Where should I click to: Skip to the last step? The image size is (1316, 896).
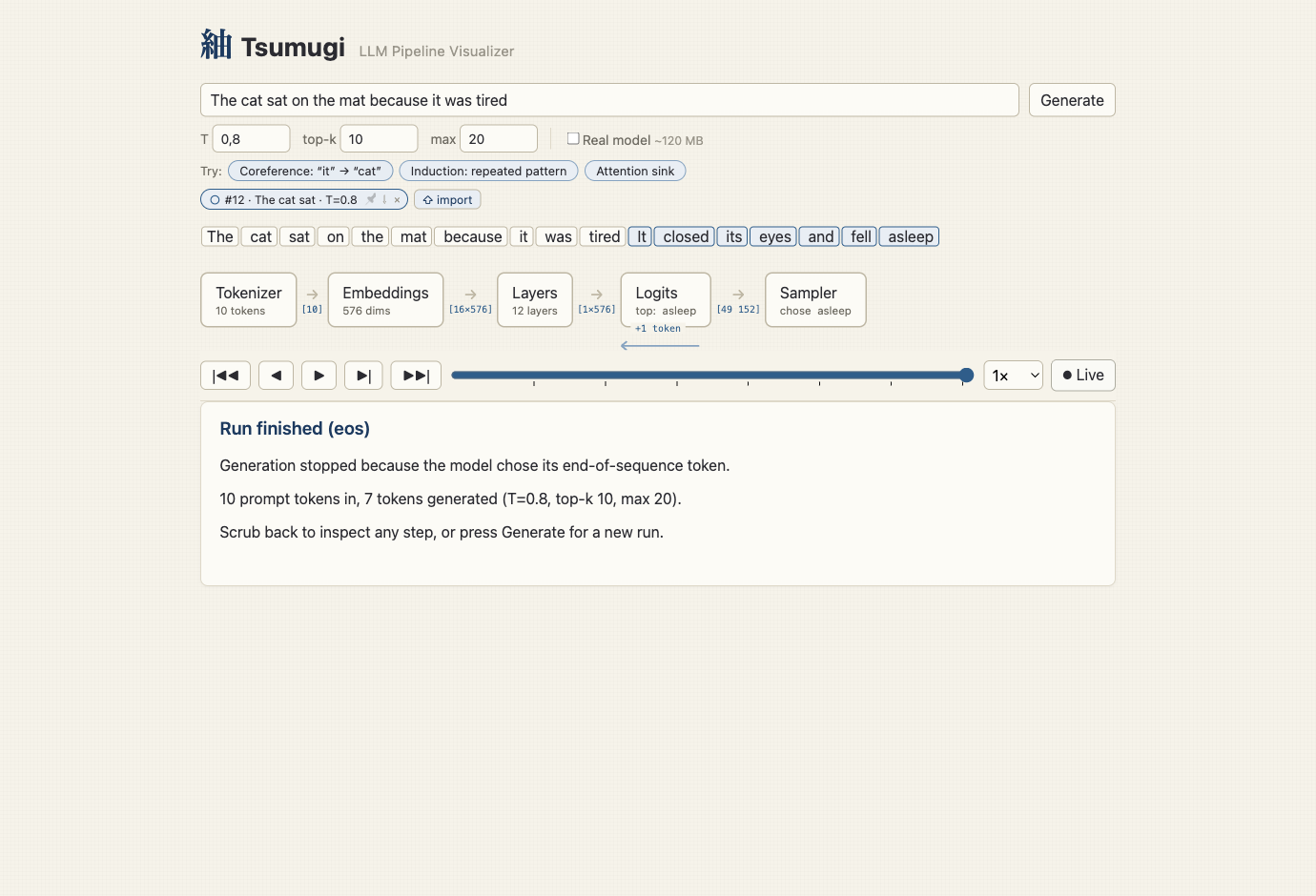coord(416,376)
